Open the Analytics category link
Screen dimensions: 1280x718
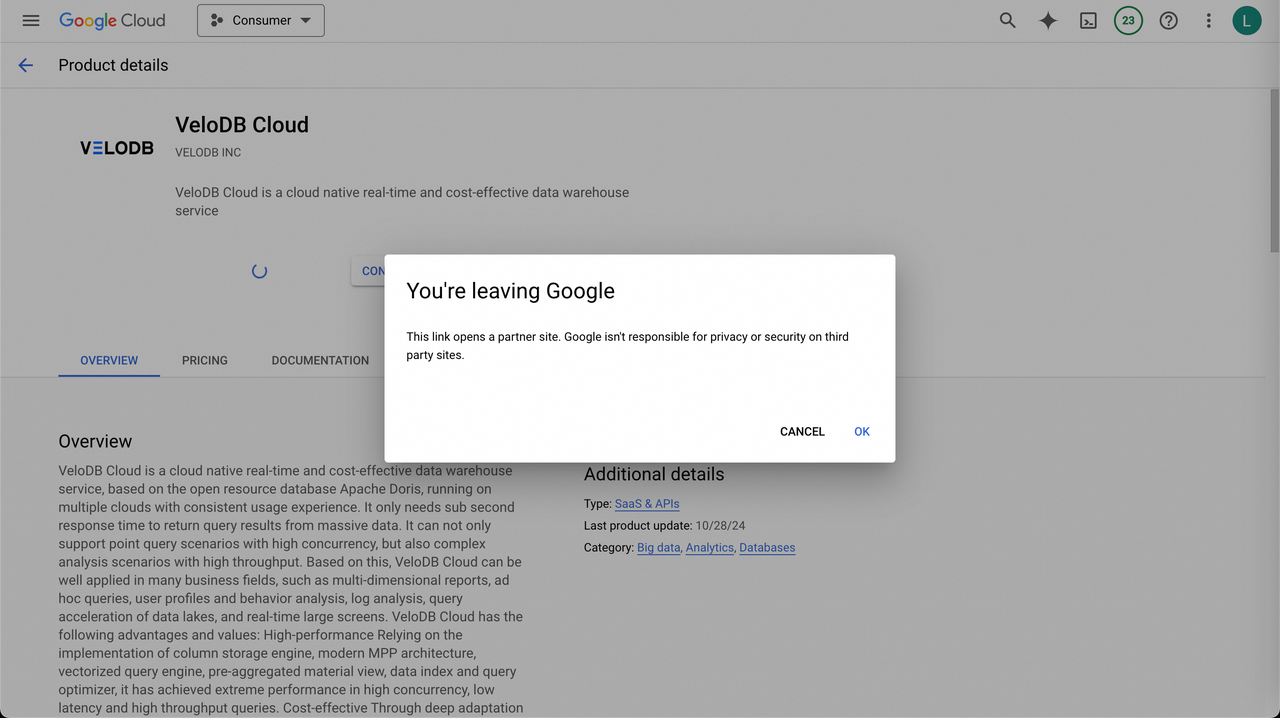tap(709, 548)
